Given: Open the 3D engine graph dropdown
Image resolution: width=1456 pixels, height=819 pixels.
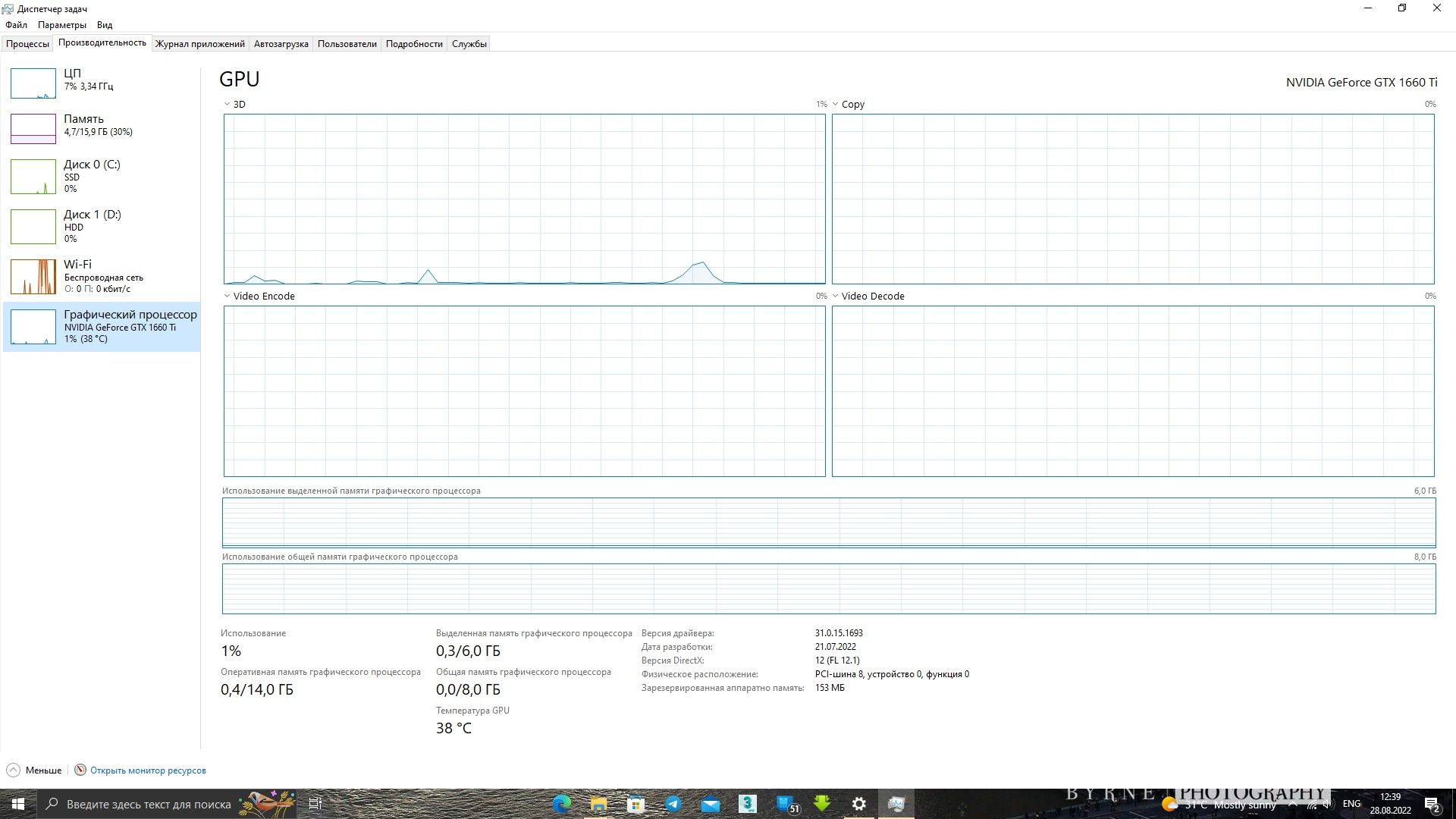Looking at the screenshot, I should pos(227,105).
